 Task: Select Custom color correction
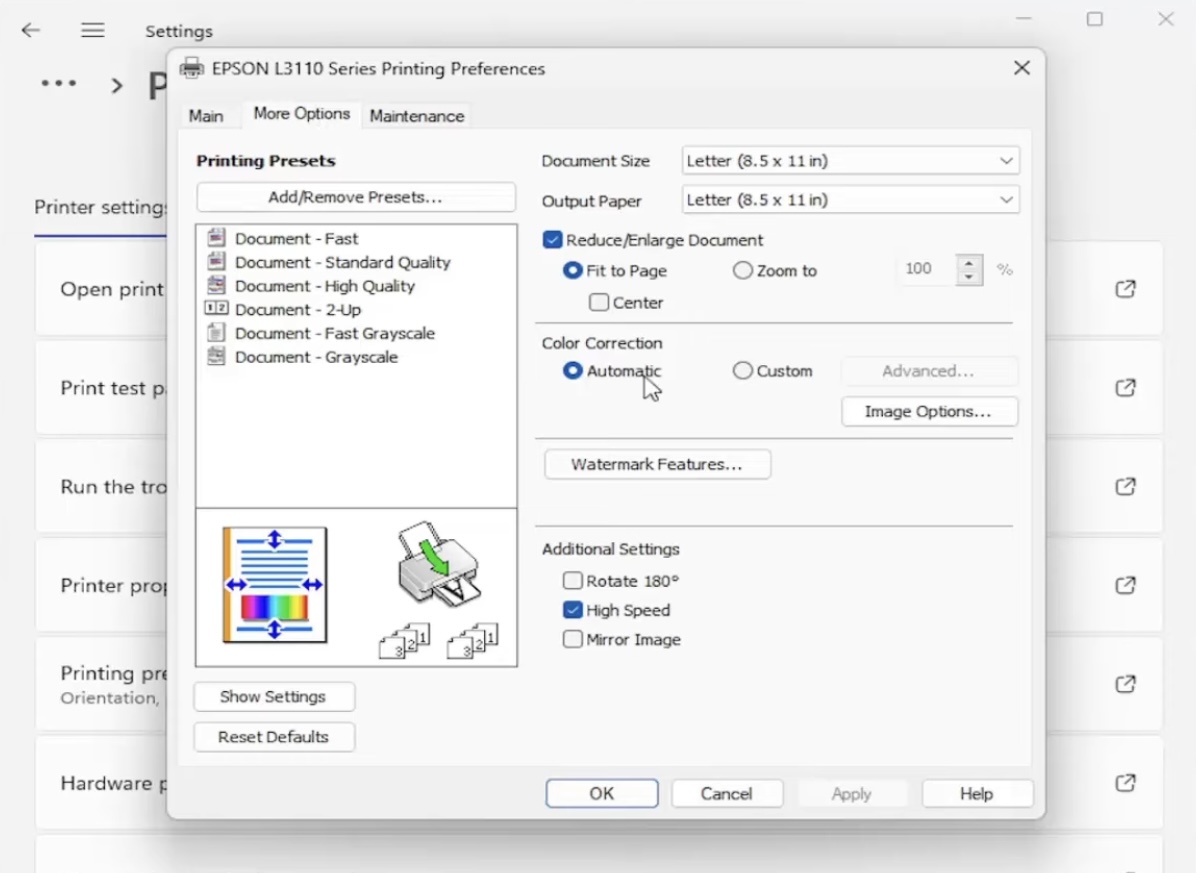[x=742, y=371]
